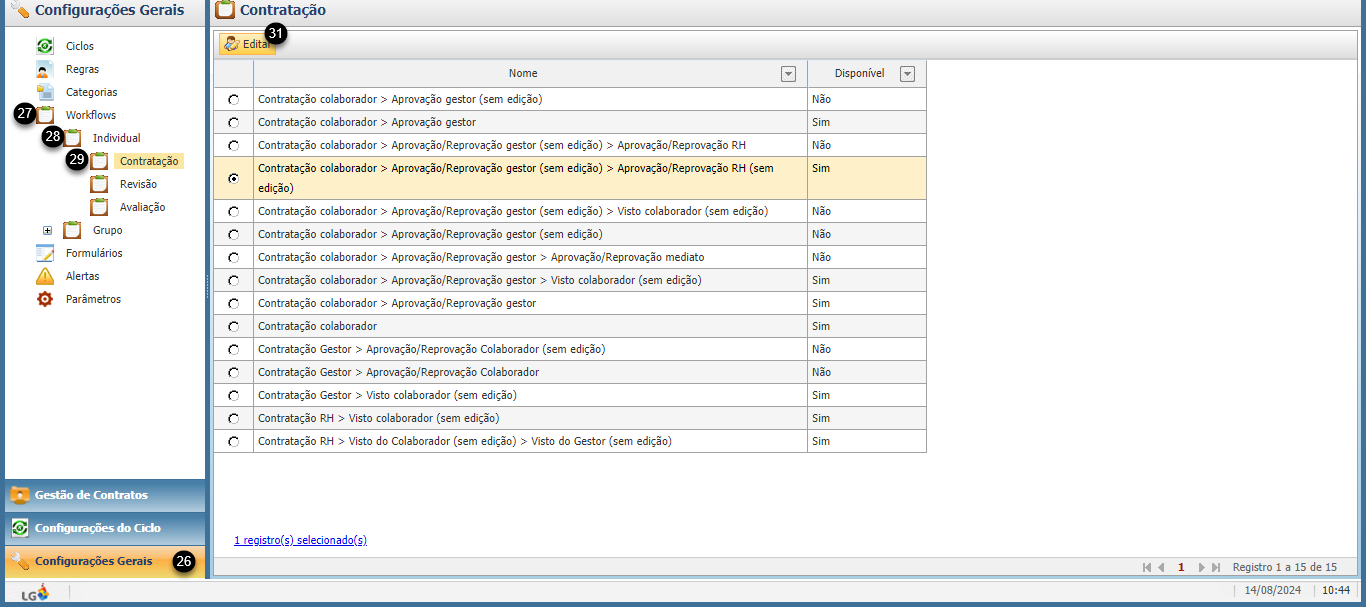1366x607 pixels.
Task: Sort by Nome column header
Action: [523, 73]
